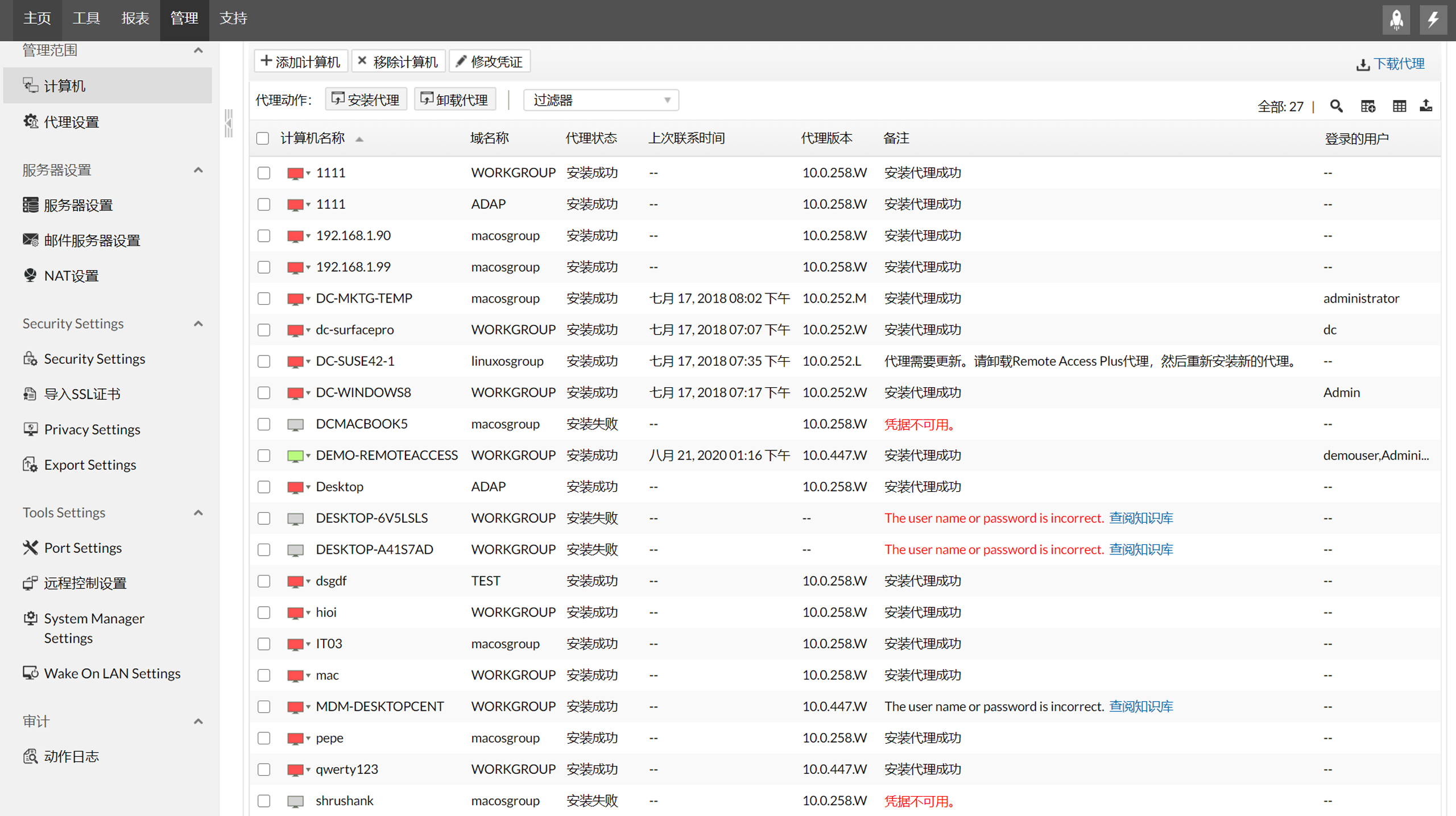Click the rocket icon in header

pyautogui.click(x=1396, y=20)
